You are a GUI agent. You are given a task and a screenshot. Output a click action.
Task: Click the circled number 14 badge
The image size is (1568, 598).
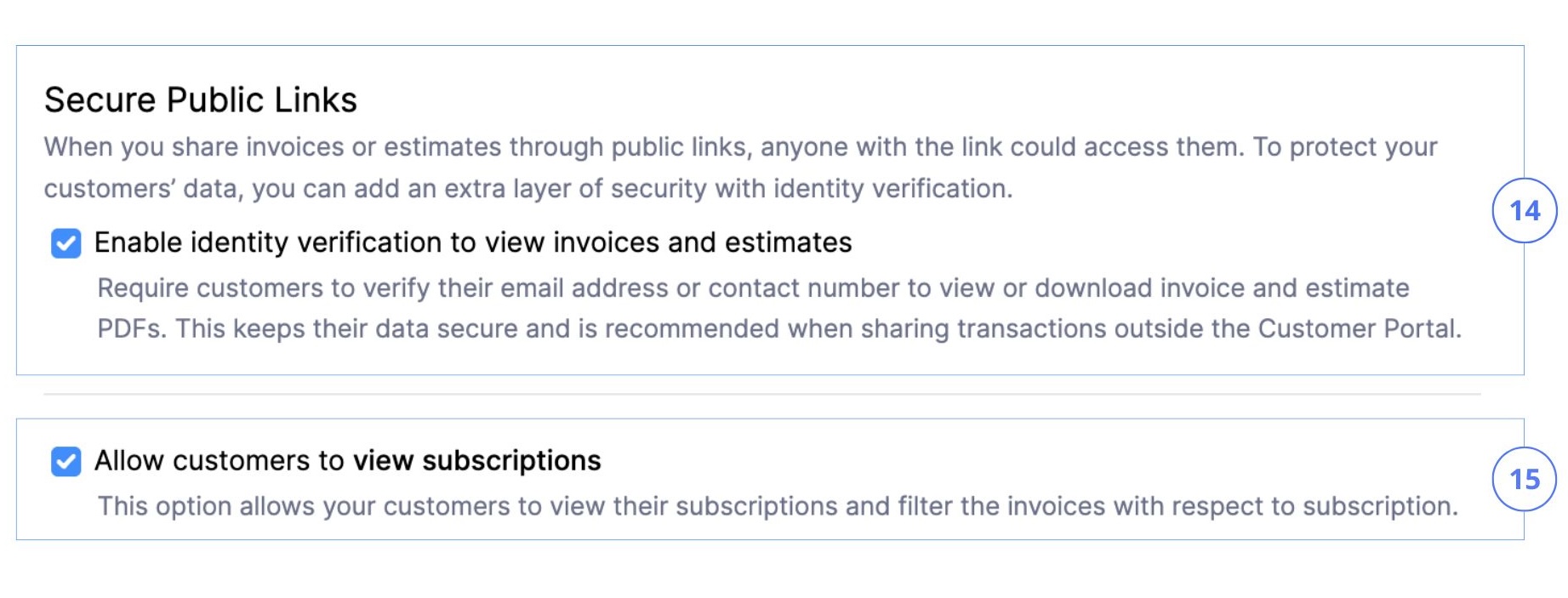coord(1524,210)
